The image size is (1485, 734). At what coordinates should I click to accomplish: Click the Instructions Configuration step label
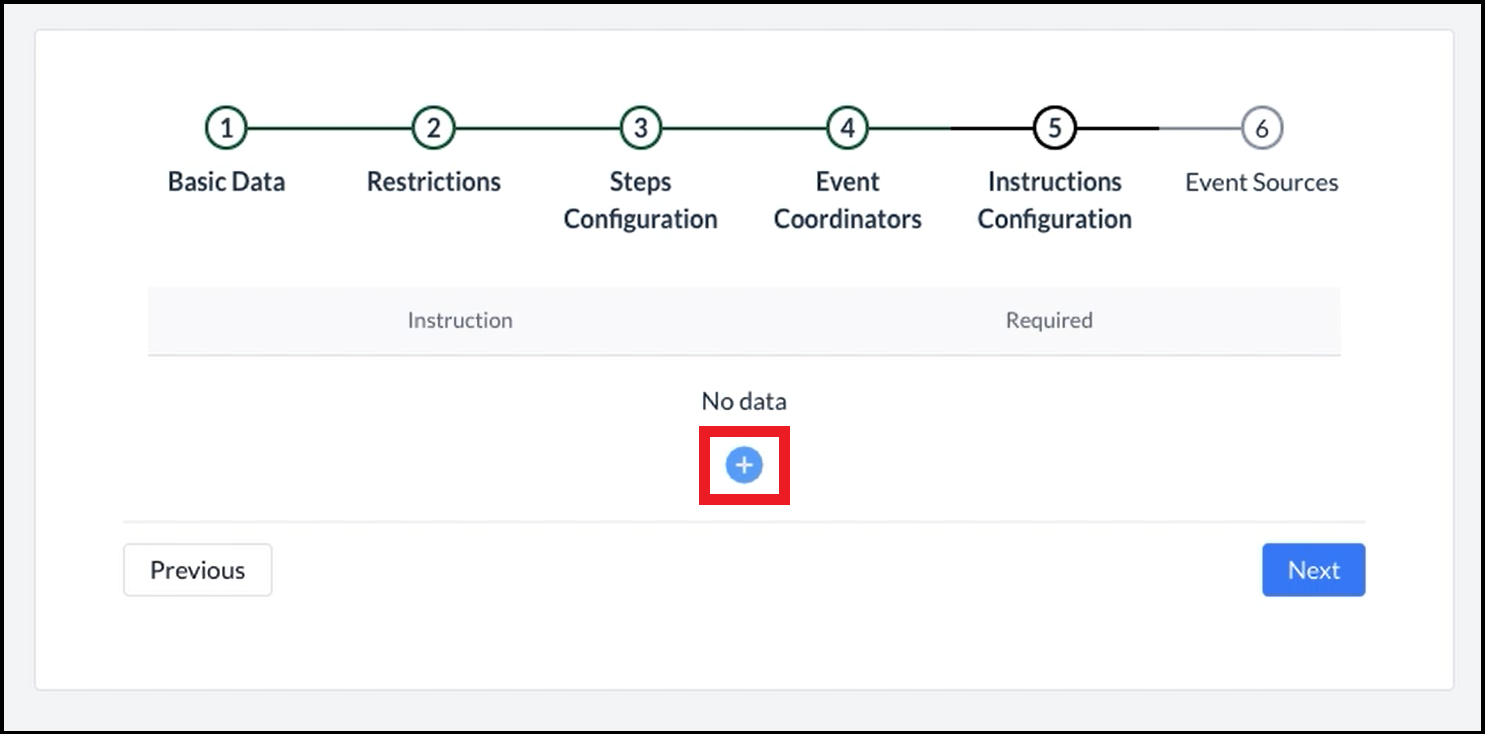(x=1055, y=200)
